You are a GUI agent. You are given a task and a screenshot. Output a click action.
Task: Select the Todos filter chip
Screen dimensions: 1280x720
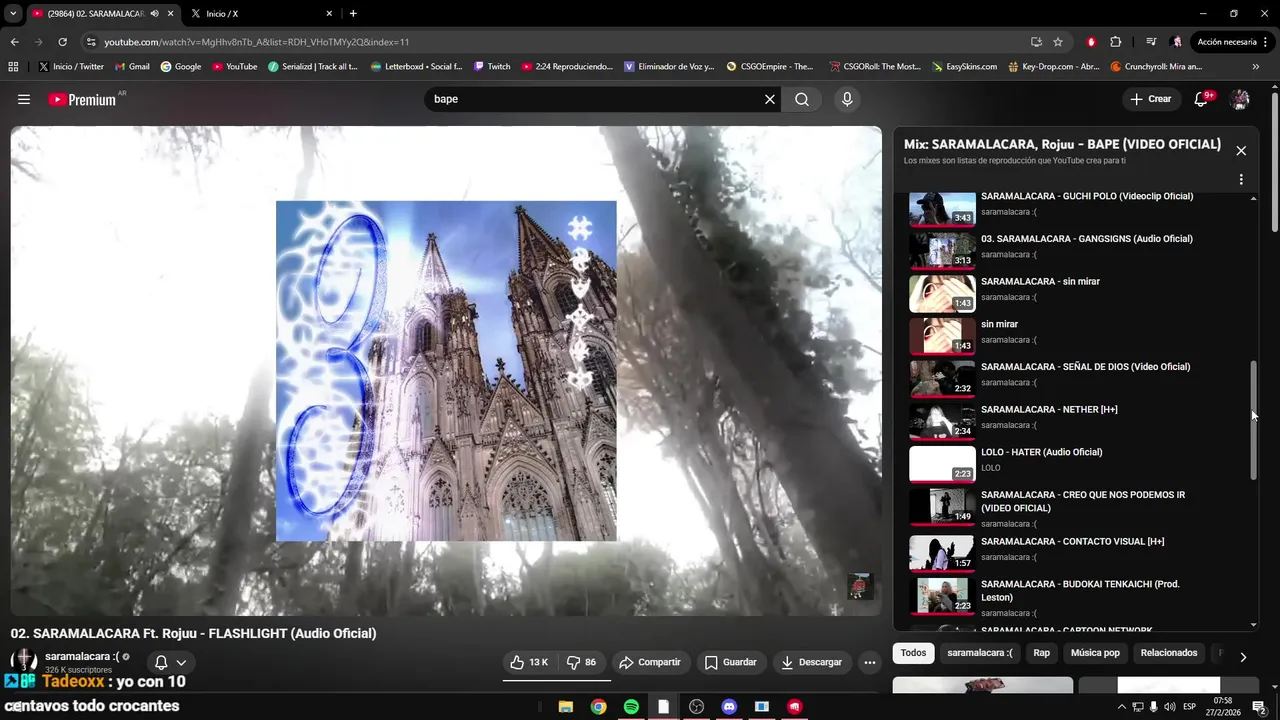tap(913, 653)
